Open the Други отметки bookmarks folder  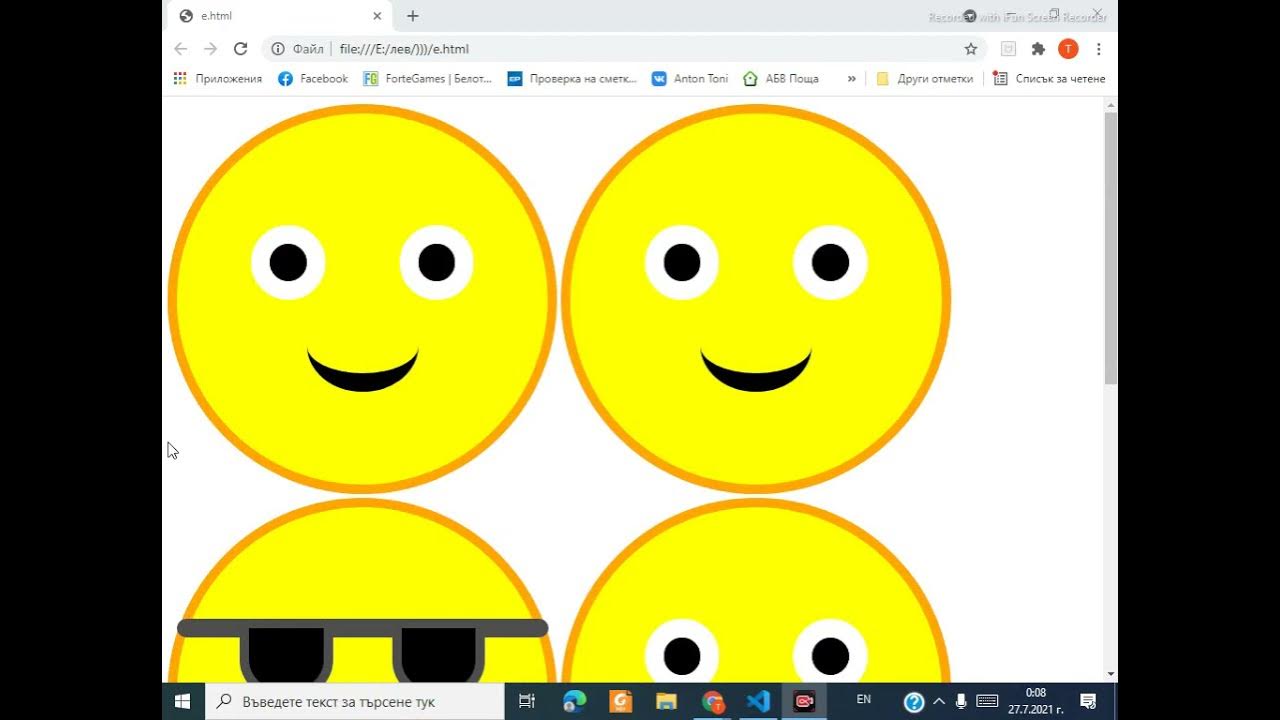click(924, 78)
